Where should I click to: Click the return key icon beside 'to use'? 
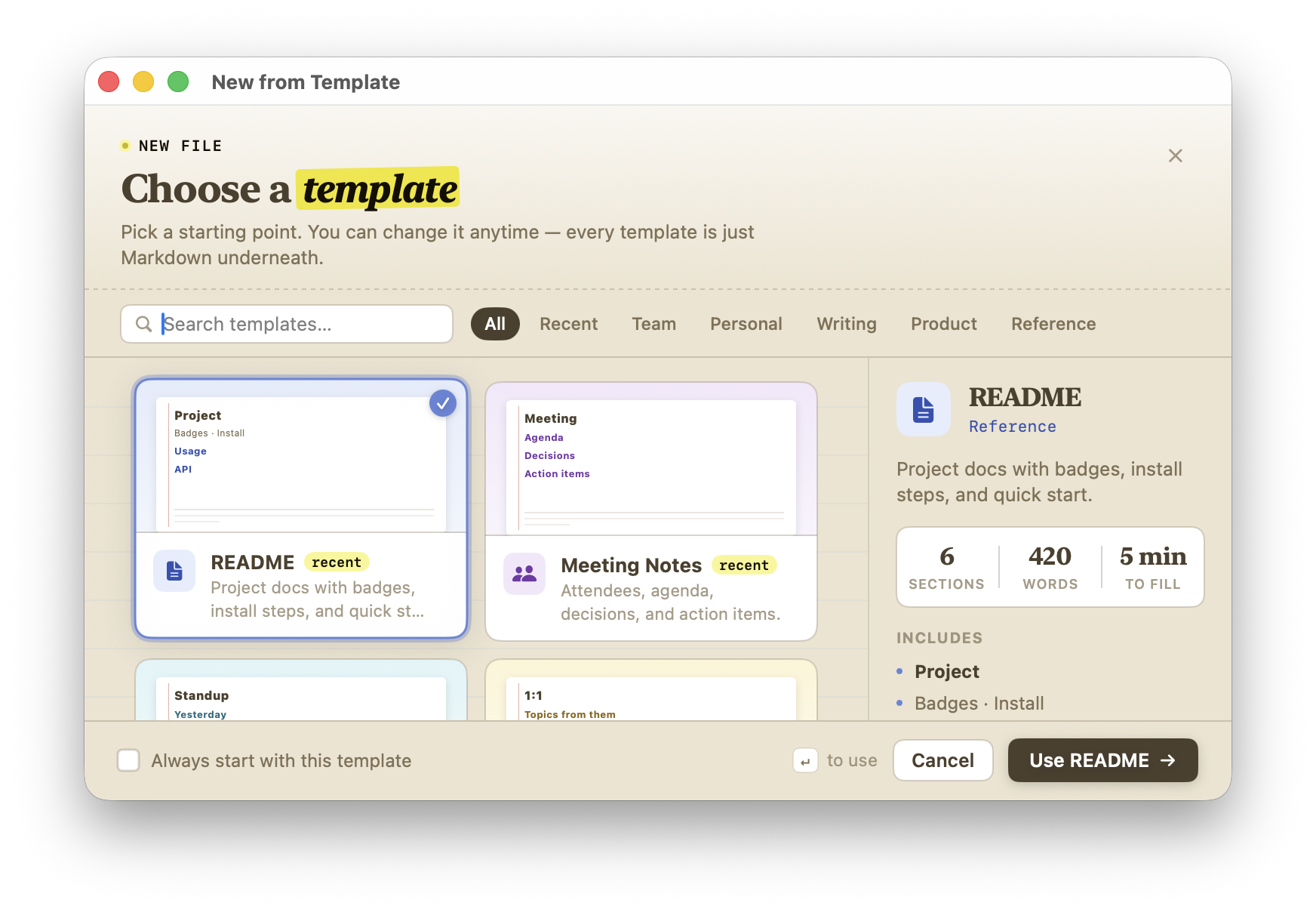(805, 761)
